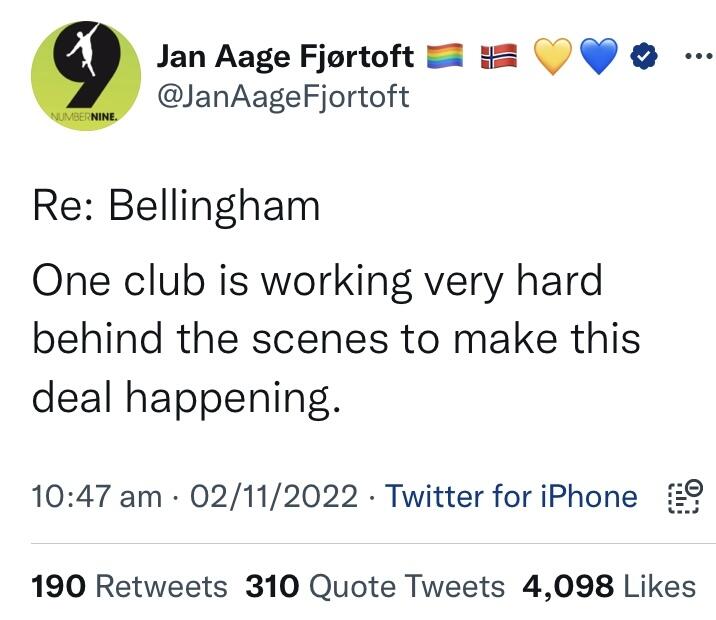
Task: Click the yellow heart emoji
Action: 553,58
